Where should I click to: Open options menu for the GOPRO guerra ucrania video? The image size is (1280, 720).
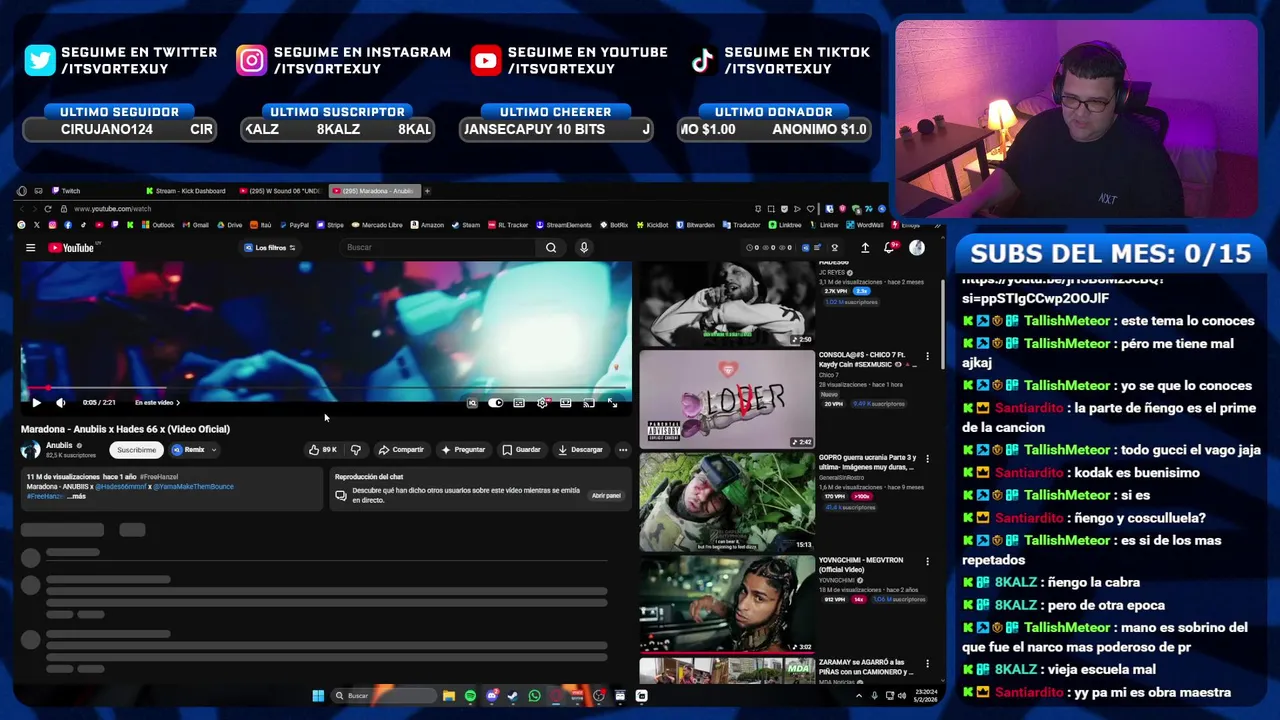(x=927, y=459)
